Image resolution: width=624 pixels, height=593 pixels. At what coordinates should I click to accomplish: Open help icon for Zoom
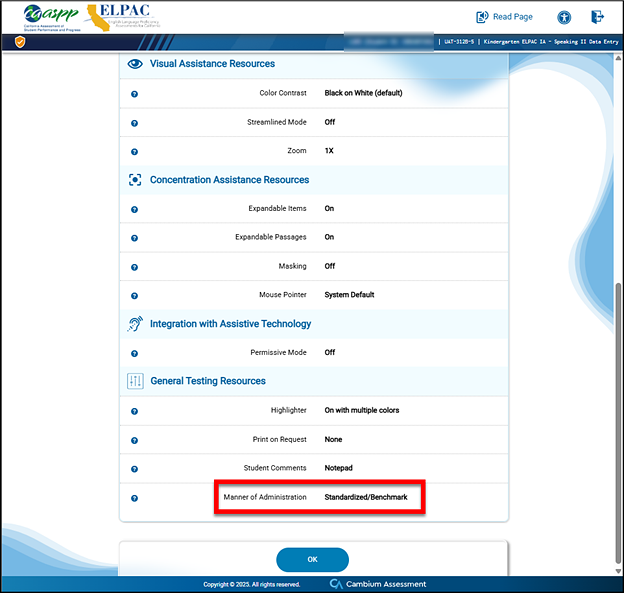(135, 152)
